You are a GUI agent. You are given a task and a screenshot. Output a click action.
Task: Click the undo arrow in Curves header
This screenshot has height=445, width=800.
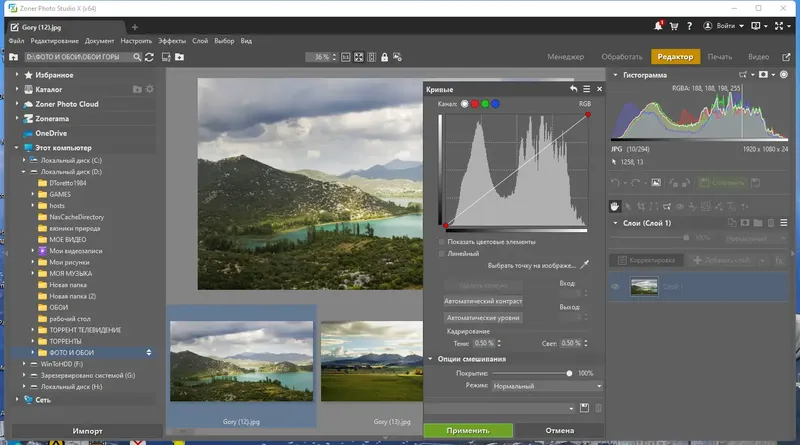click(x=573, y=90)
